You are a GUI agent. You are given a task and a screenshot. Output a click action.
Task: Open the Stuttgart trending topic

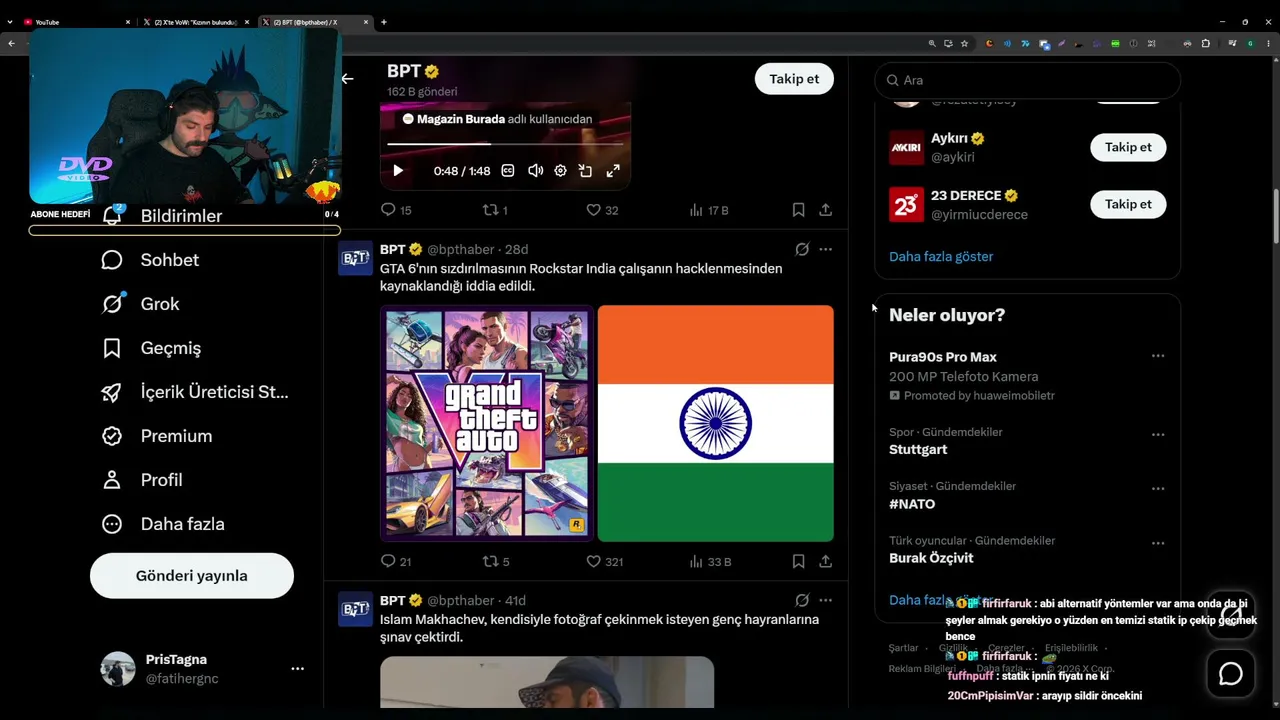click(x=918, y=450)
